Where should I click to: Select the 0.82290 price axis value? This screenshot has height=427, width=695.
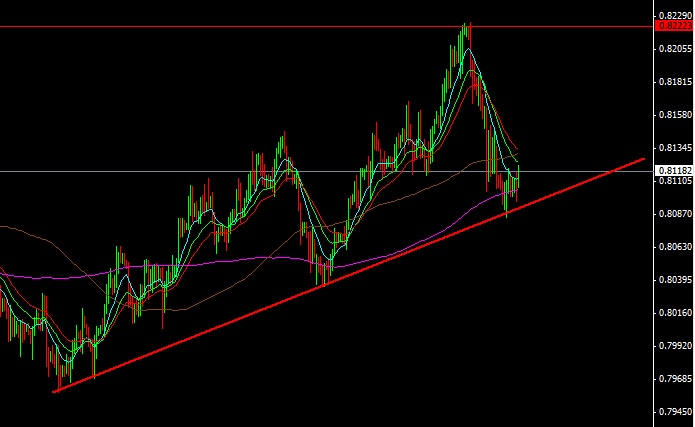click(x=675, y=16)
